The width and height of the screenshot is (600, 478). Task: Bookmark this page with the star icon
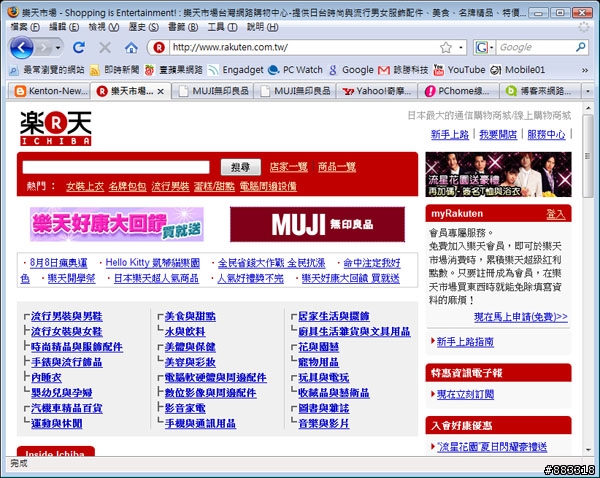[x=446, y=47]
